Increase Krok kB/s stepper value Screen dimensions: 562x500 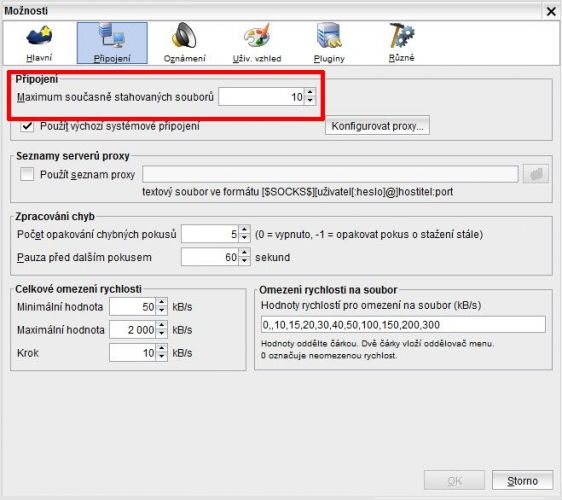(x=162, y=348)
